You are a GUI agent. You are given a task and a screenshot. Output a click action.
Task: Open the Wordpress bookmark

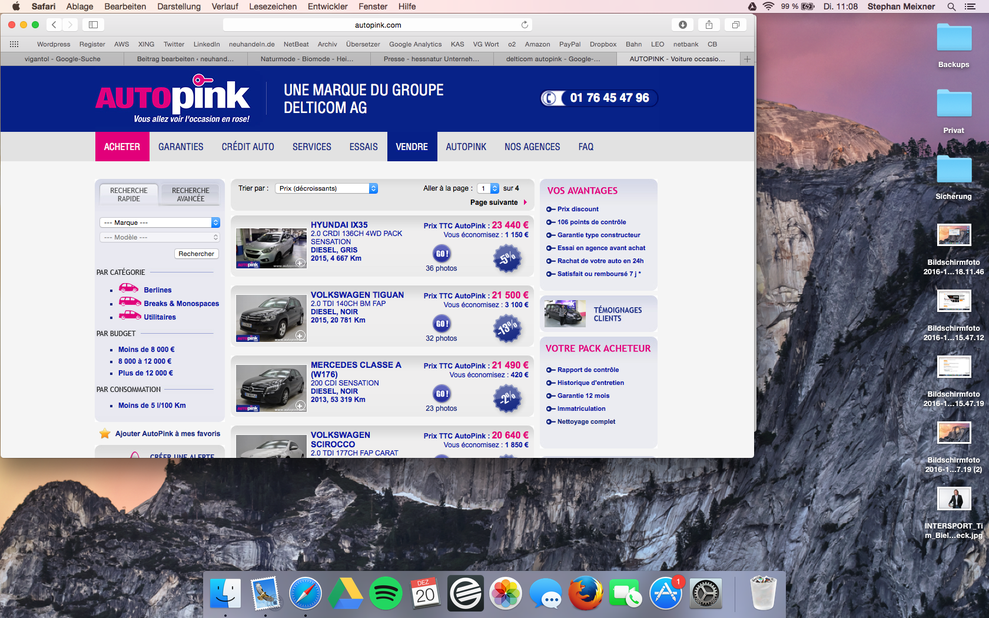pyautogui.click(x=54, y=44)
